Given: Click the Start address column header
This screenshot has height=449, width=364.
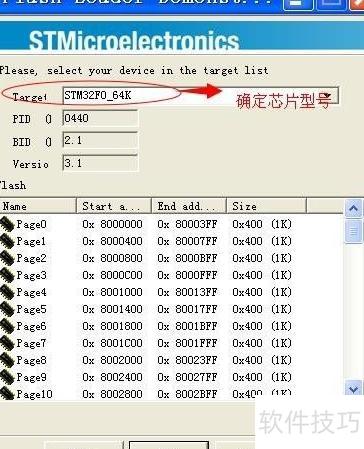Looking at the screenshot, I should click(114, 206).
